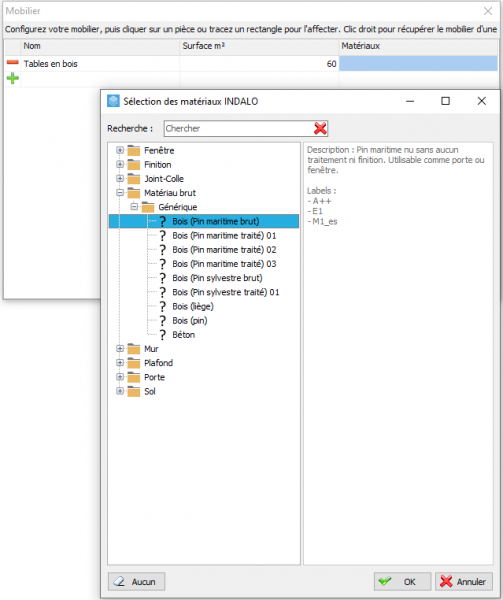Select Bois (Pin sylvestre brut) material
The width and height of the screenshot is (503, 600).
point(217,278)
